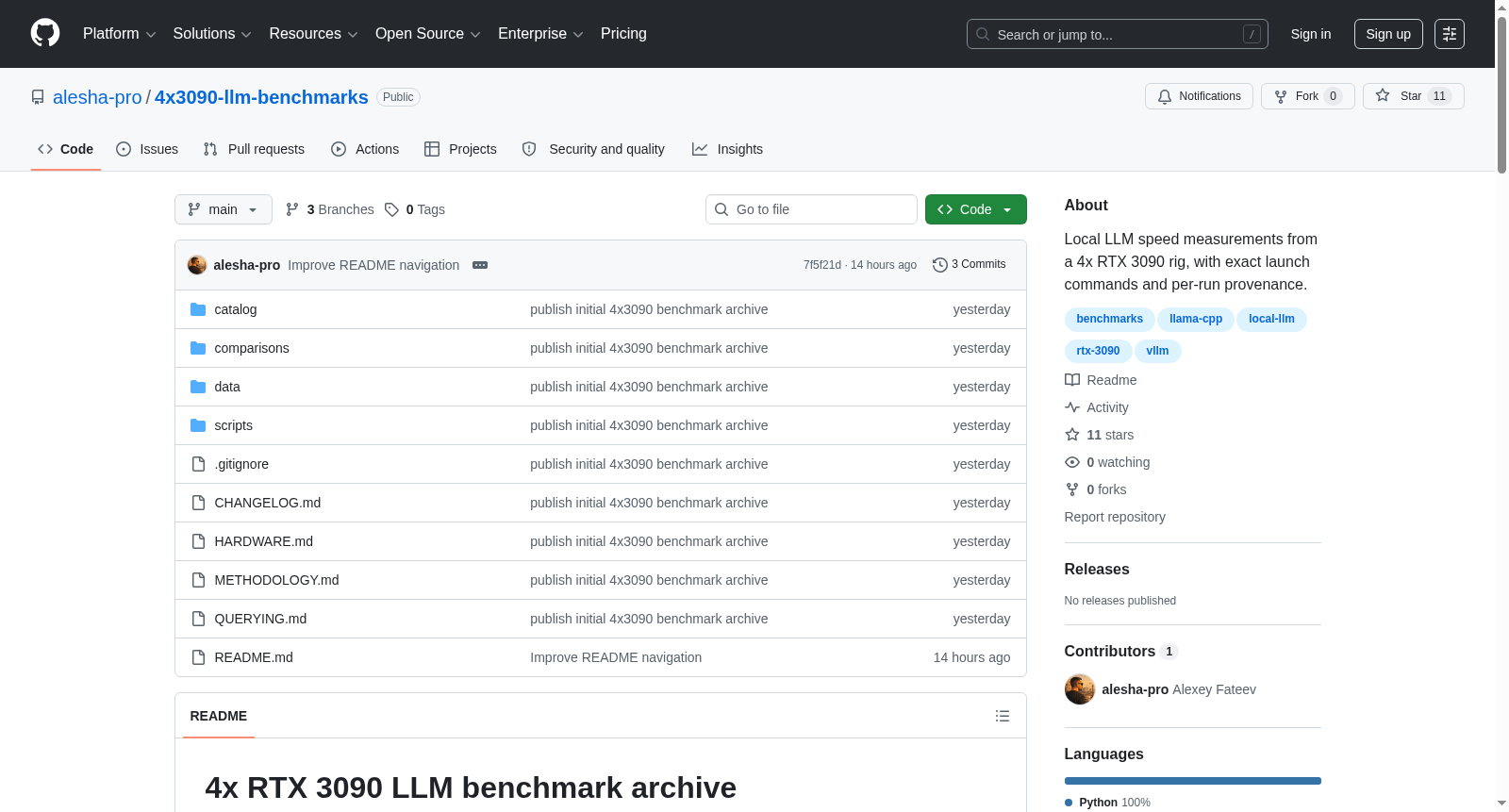Click the rtx-3090 topic tag

(x=1098, y=351)
